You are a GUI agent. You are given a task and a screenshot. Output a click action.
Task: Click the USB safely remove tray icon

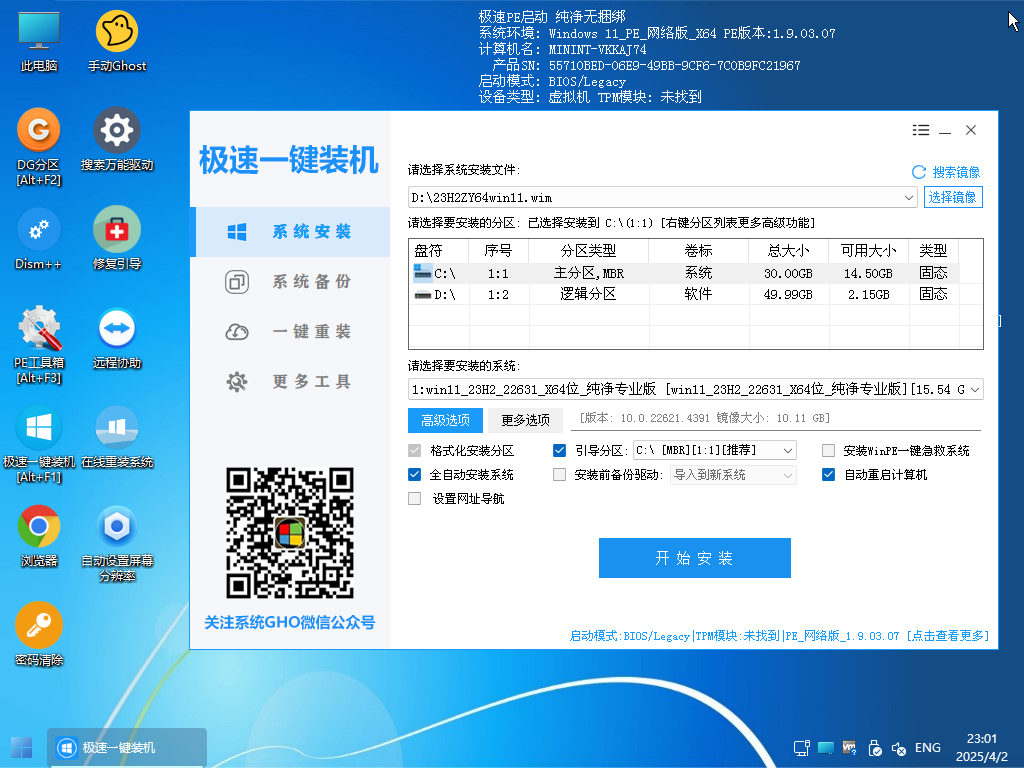pos(874,748)
